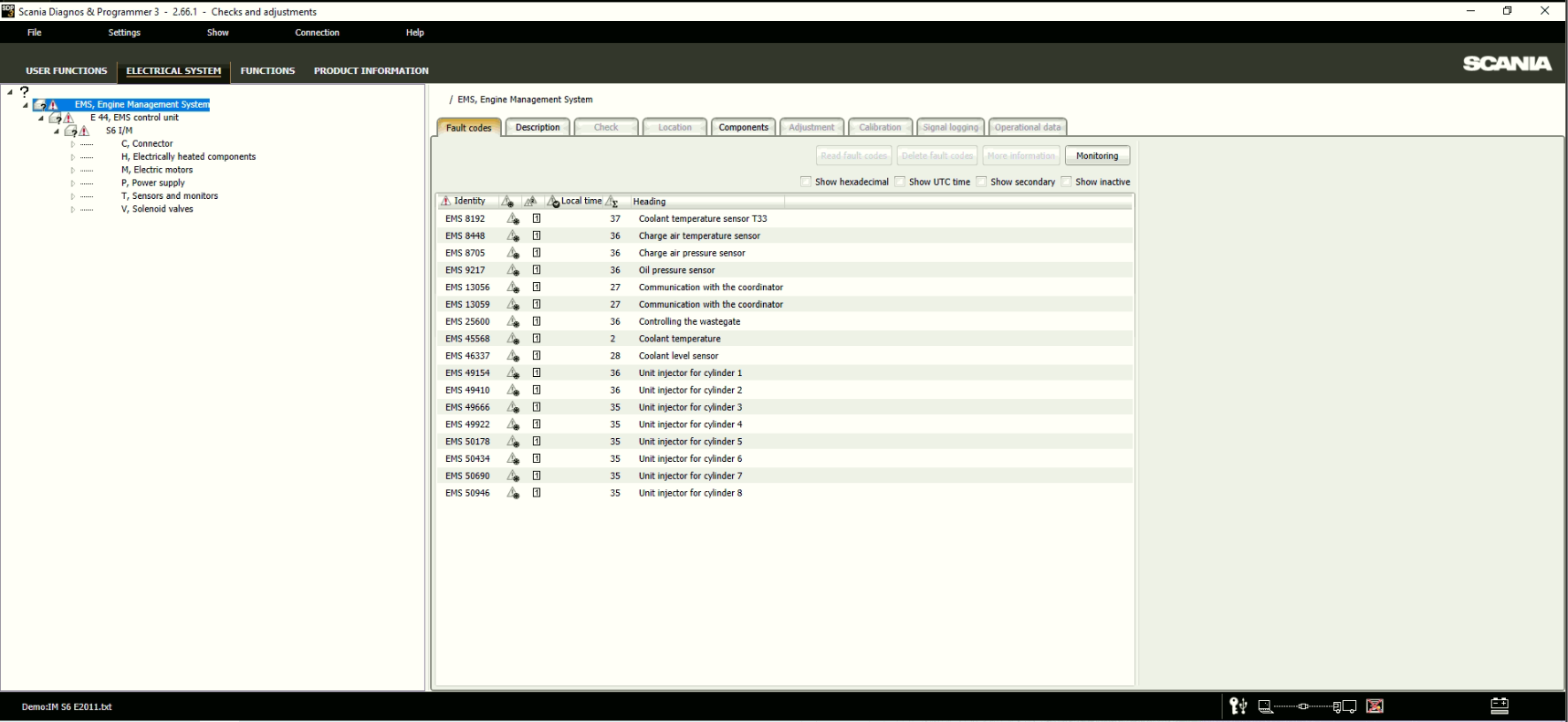Click the fault status icon in row EMS 13056

click(x=513, y=288)
